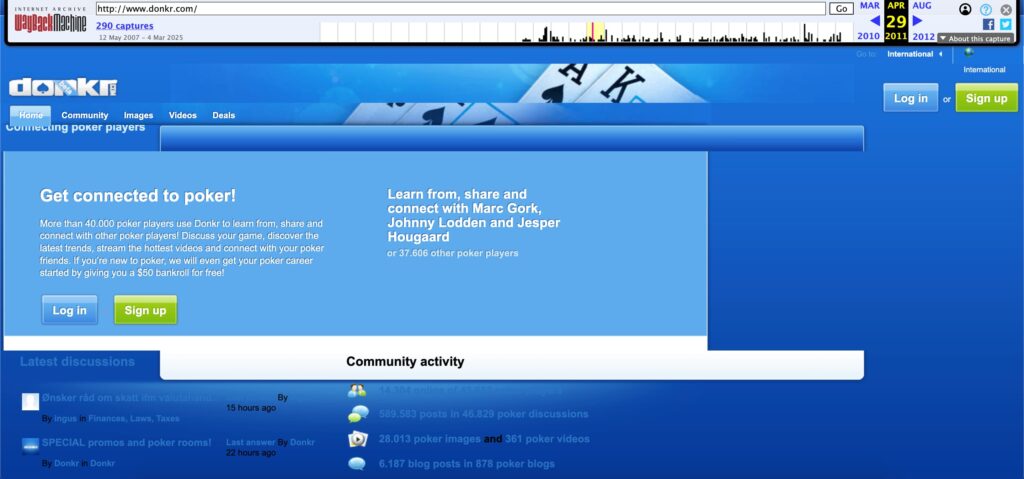Open the Community tab
This screenshot has height=479, width=1024.
click(x=84, y=115)
